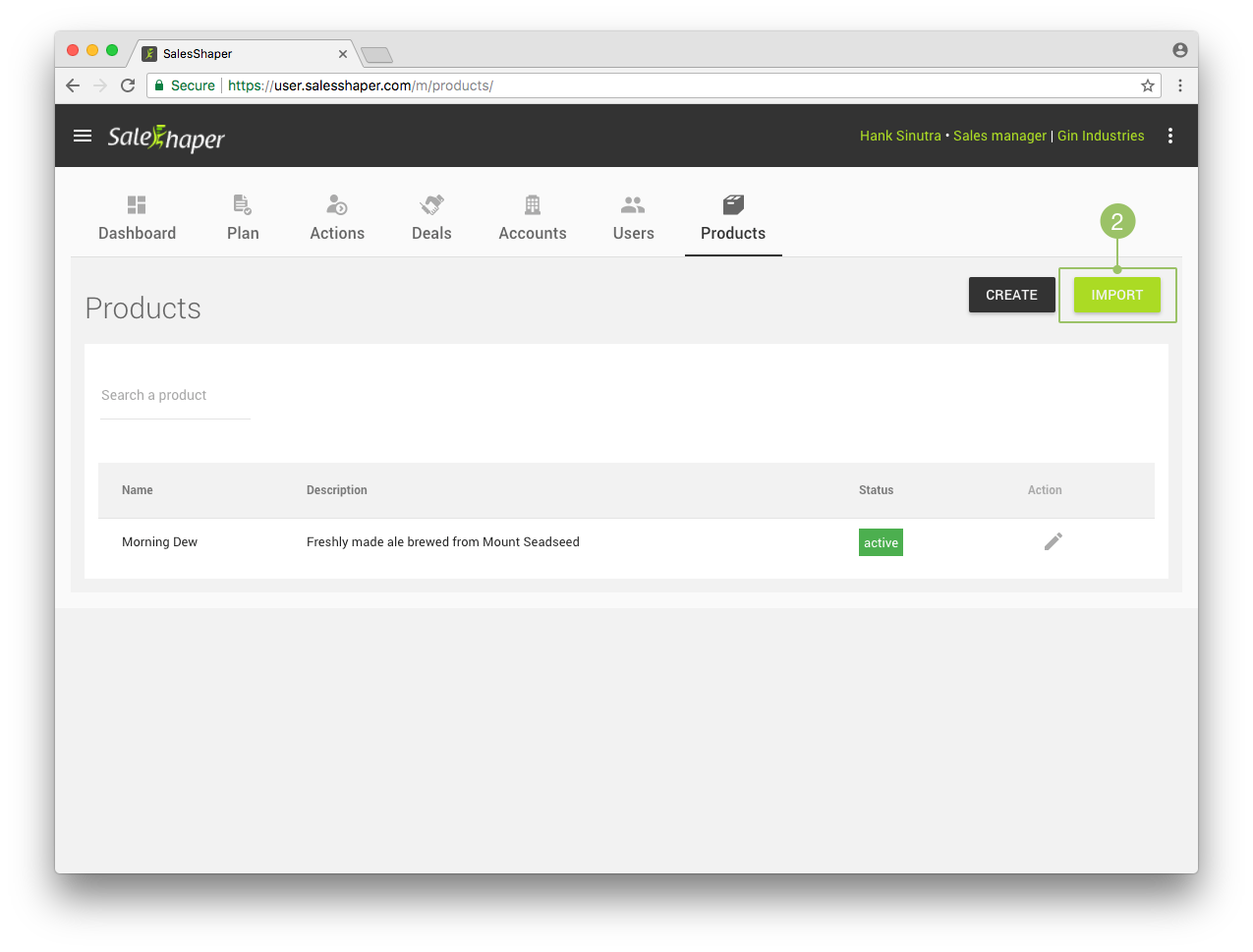Screen dimensions: 1253x952
Task: Open the Dashboard tab
Action: pos(137,218)
